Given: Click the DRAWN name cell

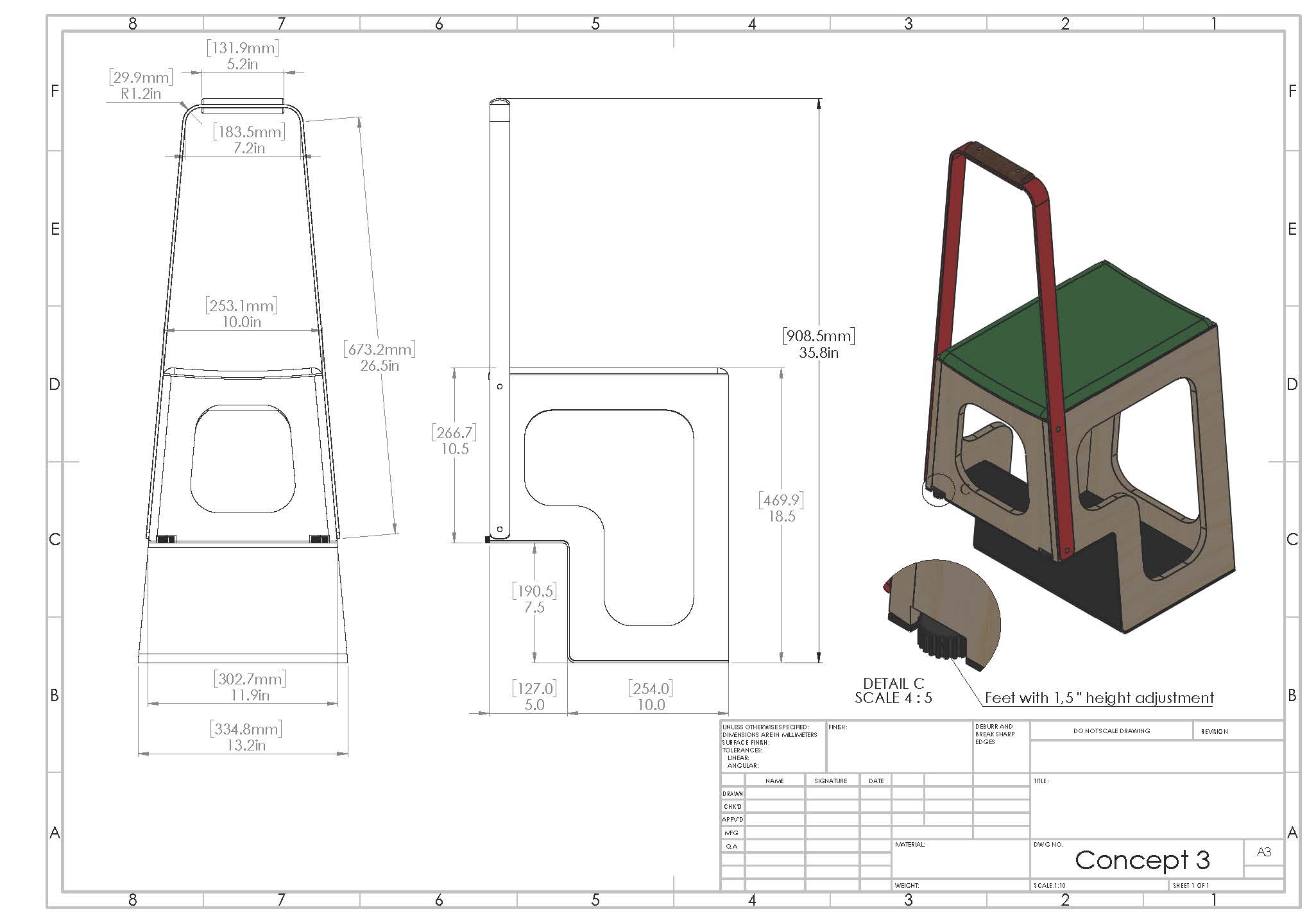Looking at the screenshot, I should pyautogui.click(x=774, y=793).
